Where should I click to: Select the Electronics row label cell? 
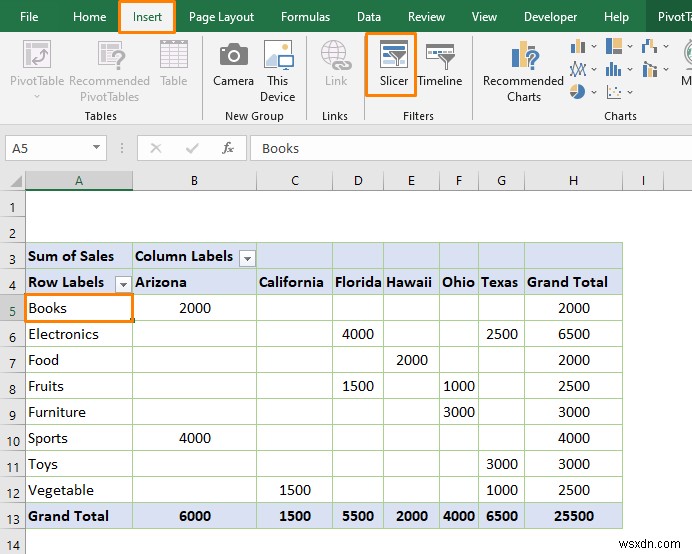79,334
